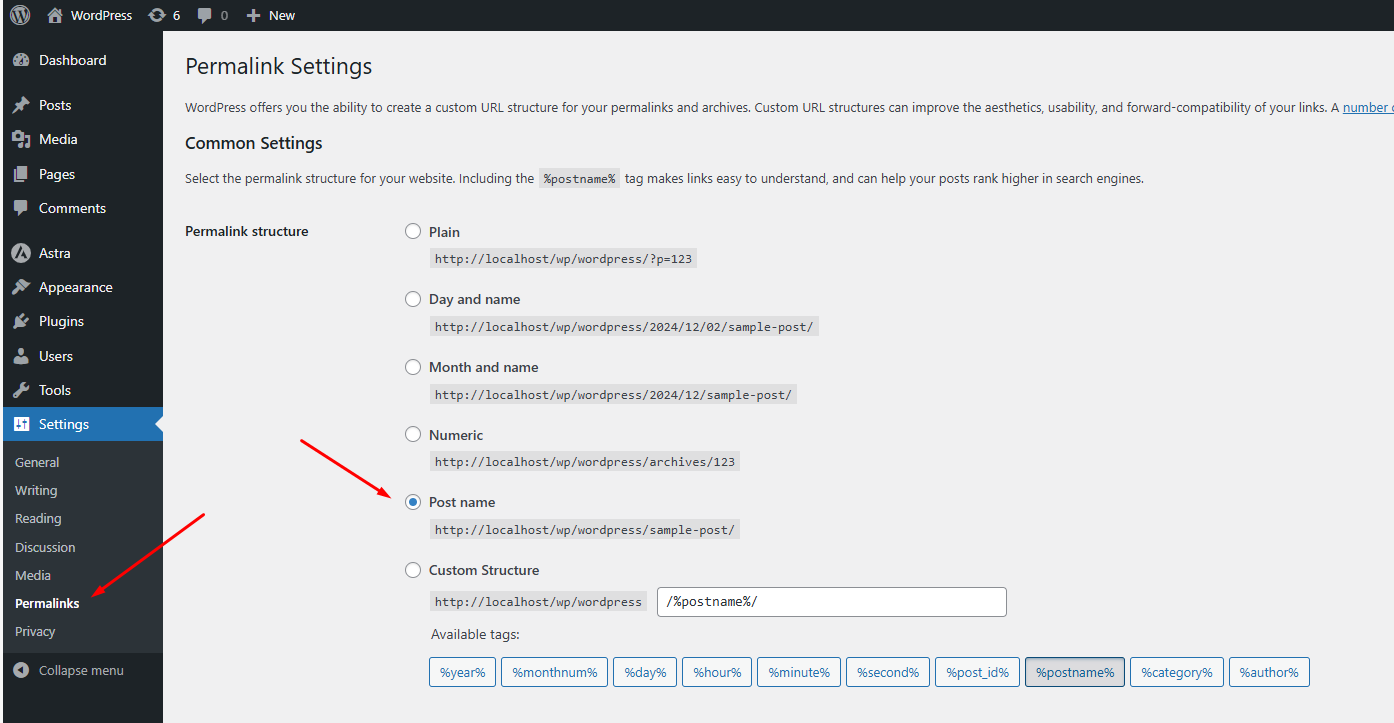Screen dimensions: 1394x723
Task: Open the New content menu in admin bar
Action: pyautogui.click(x=271, y=15)
